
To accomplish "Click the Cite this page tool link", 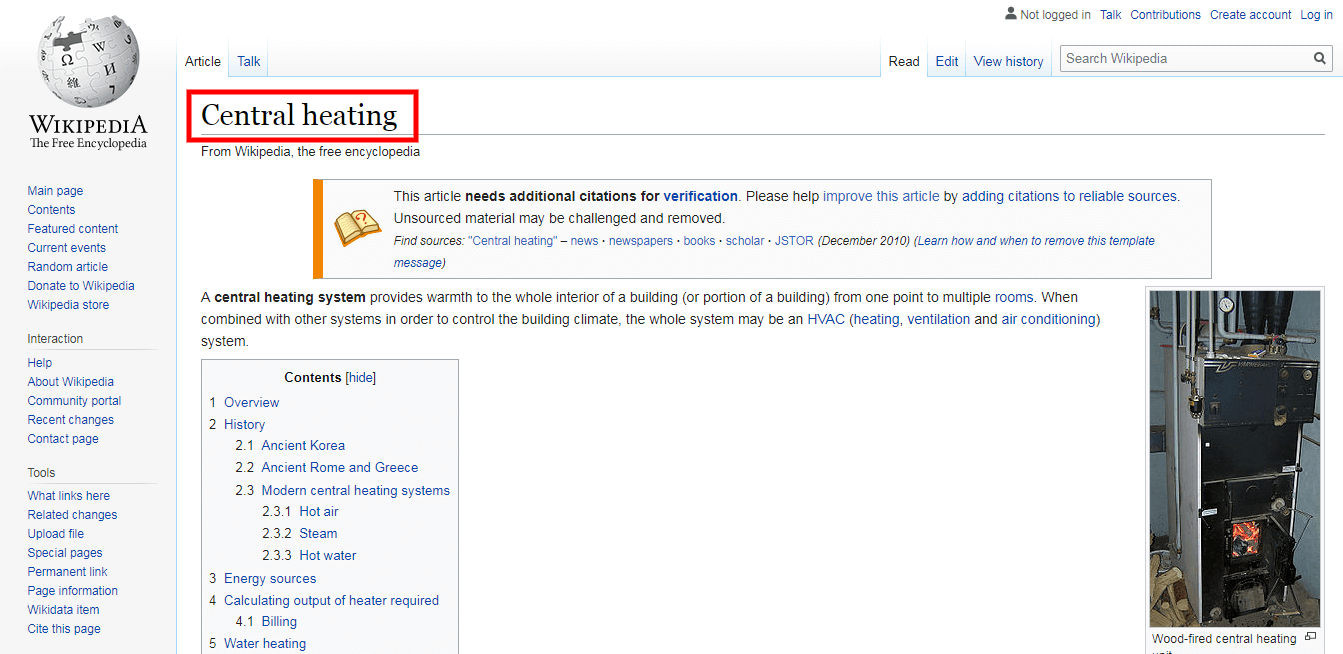I will (64, 629).
